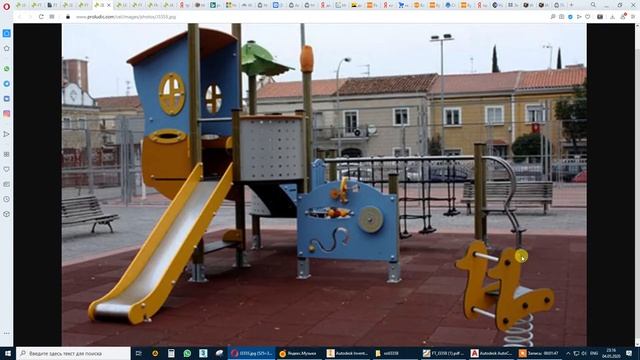Screen dimensions: 640x360
Task: Open the workspaces icon atop sidebar
Action: pyautogui.click(x=7, y=33)
